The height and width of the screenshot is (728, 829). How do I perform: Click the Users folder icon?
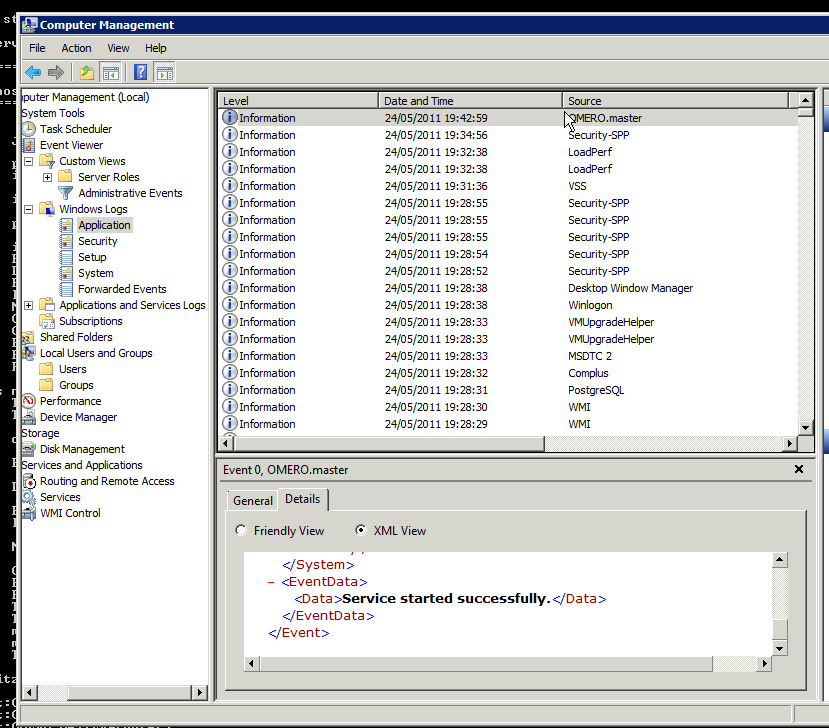pyautogui.click(x=47, y=369)
